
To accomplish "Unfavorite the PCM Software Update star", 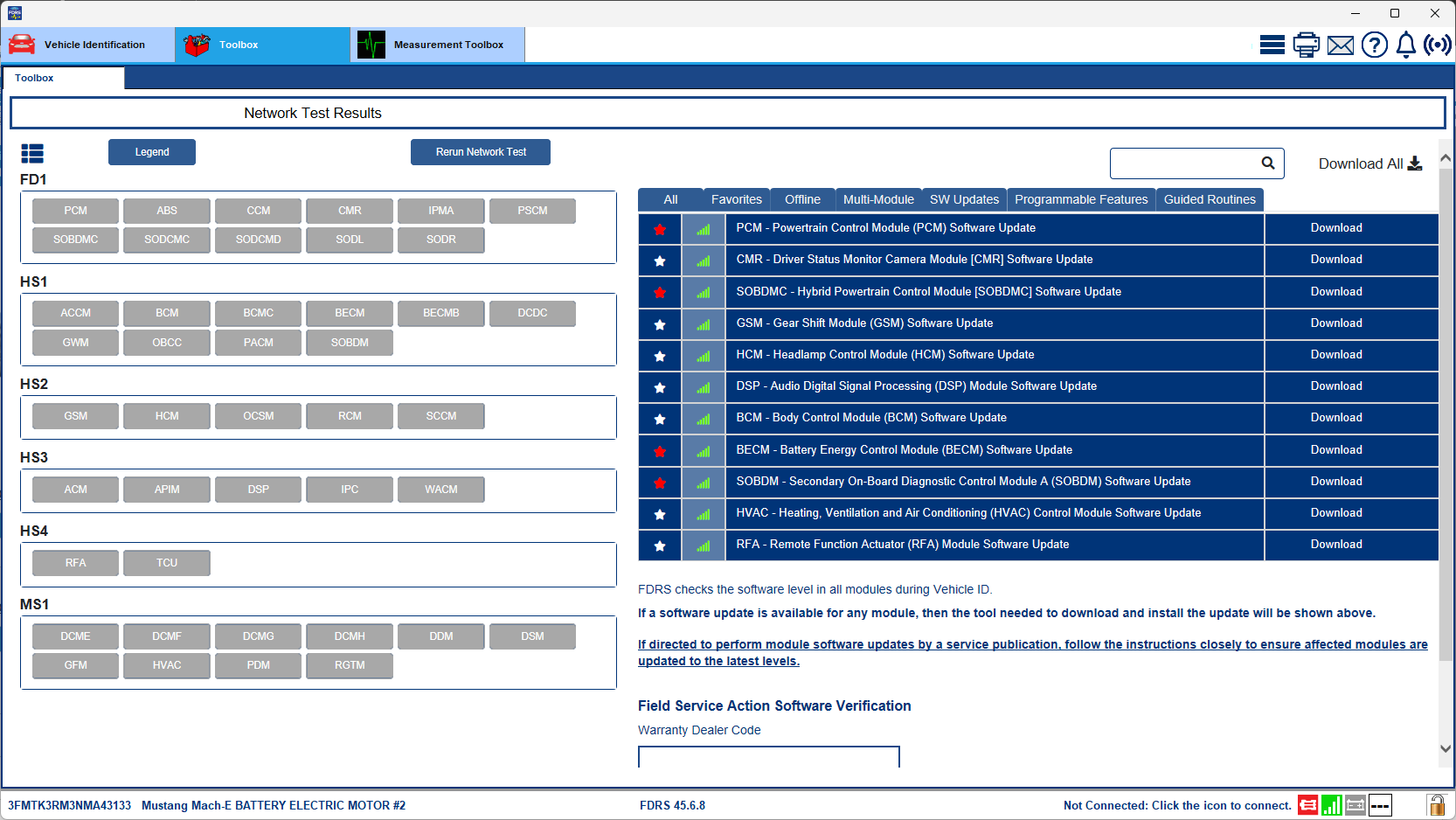I will (660, 229).
